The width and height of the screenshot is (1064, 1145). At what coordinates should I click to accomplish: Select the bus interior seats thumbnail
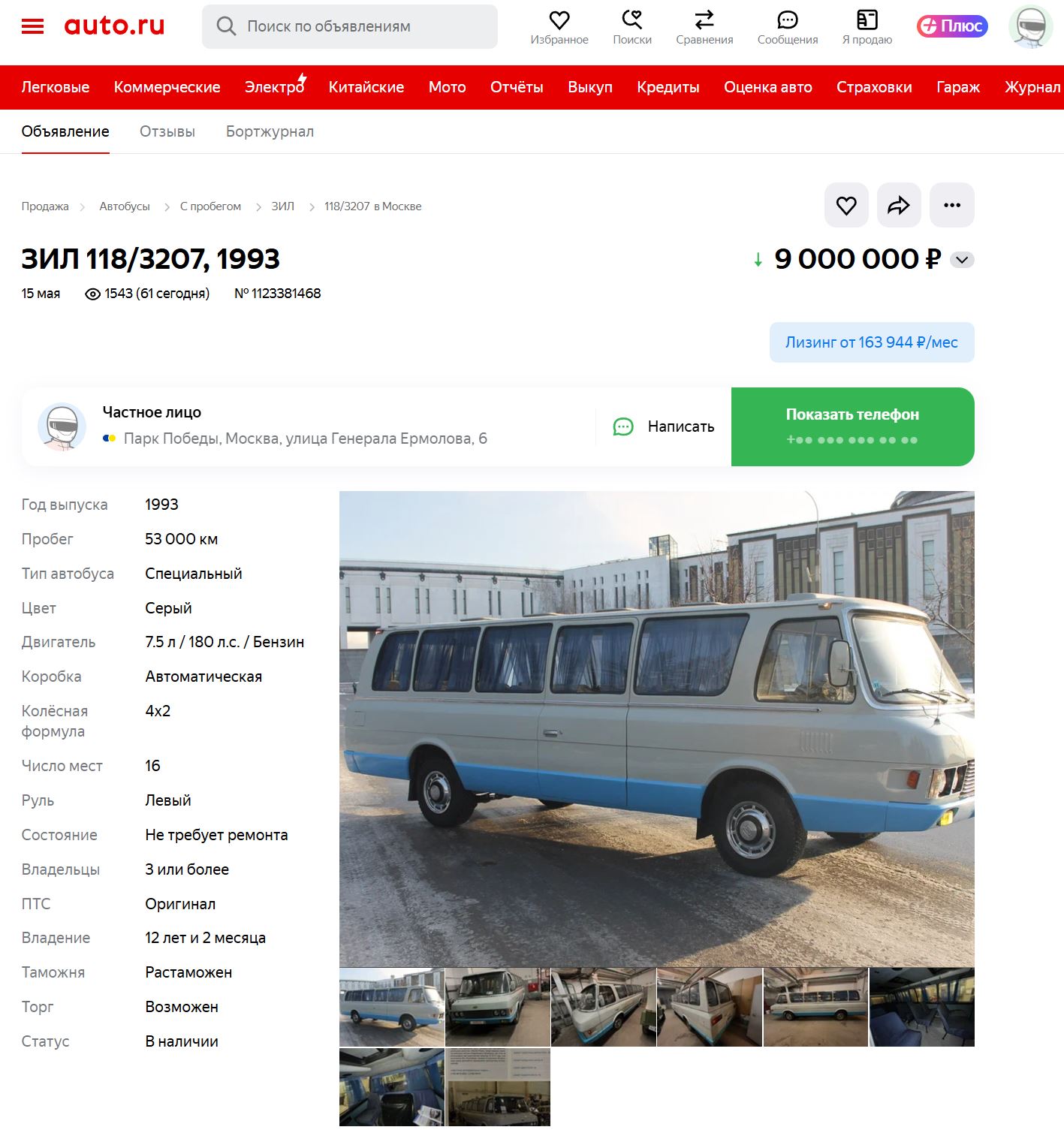click(922, 1007)
